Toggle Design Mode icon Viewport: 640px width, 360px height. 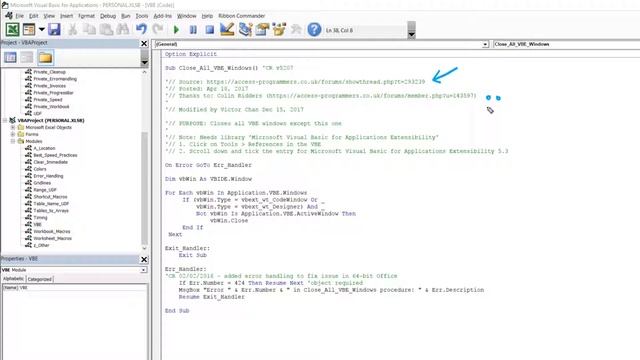(227, 29)
